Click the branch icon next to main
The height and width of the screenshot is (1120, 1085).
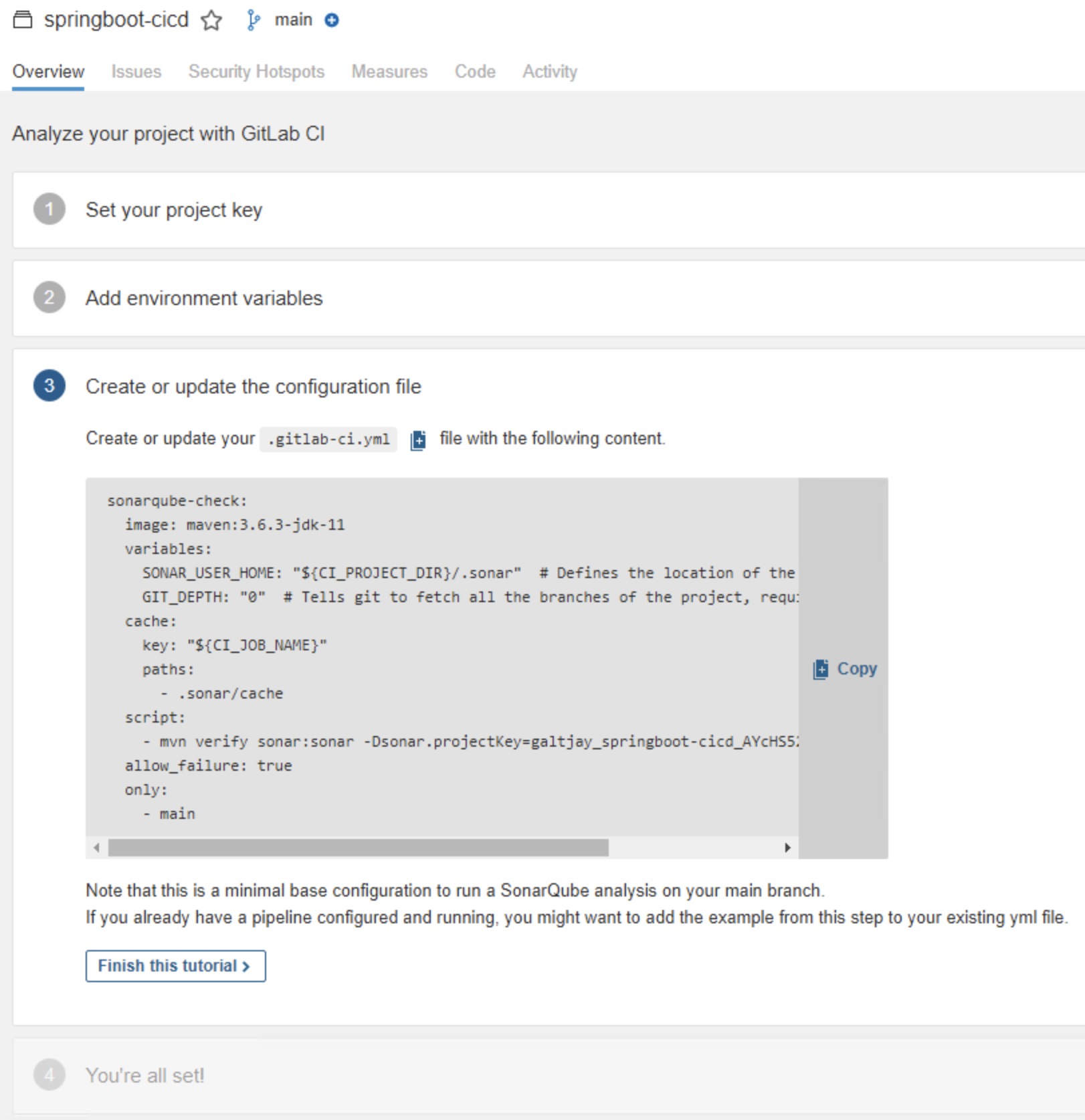click(x=253, y=20)
